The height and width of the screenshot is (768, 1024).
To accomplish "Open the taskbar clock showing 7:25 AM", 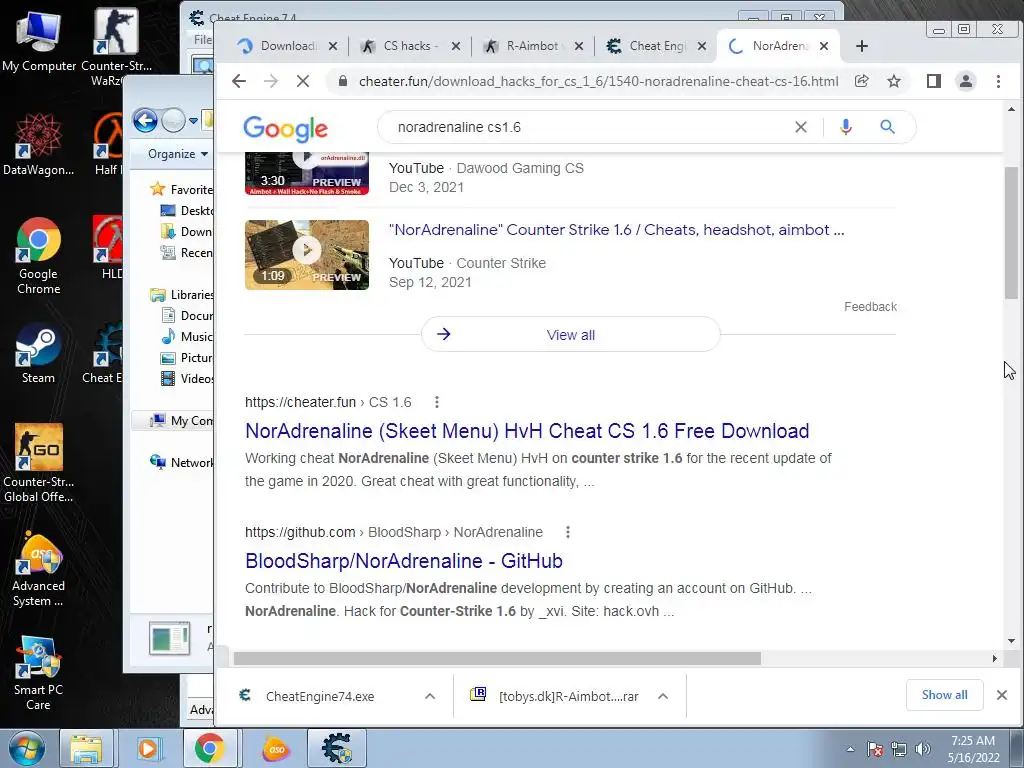I will coord(972,749).
